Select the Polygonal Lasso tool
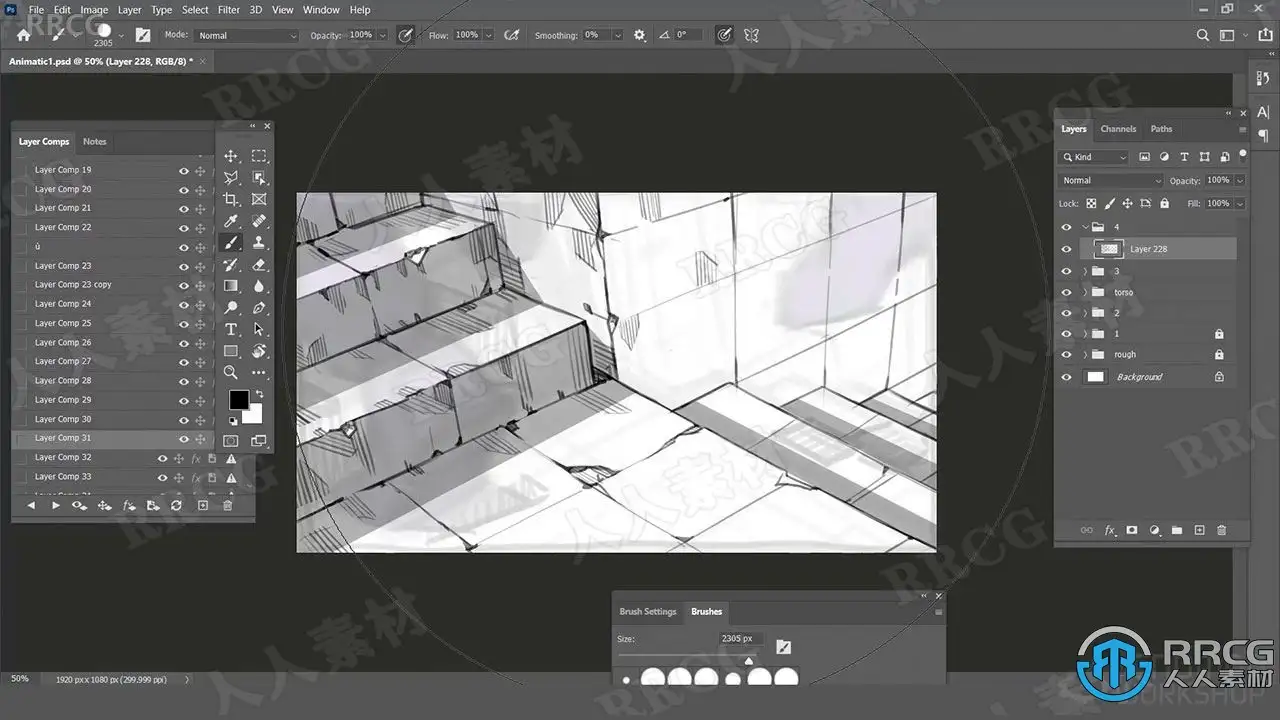 (231, 178)
